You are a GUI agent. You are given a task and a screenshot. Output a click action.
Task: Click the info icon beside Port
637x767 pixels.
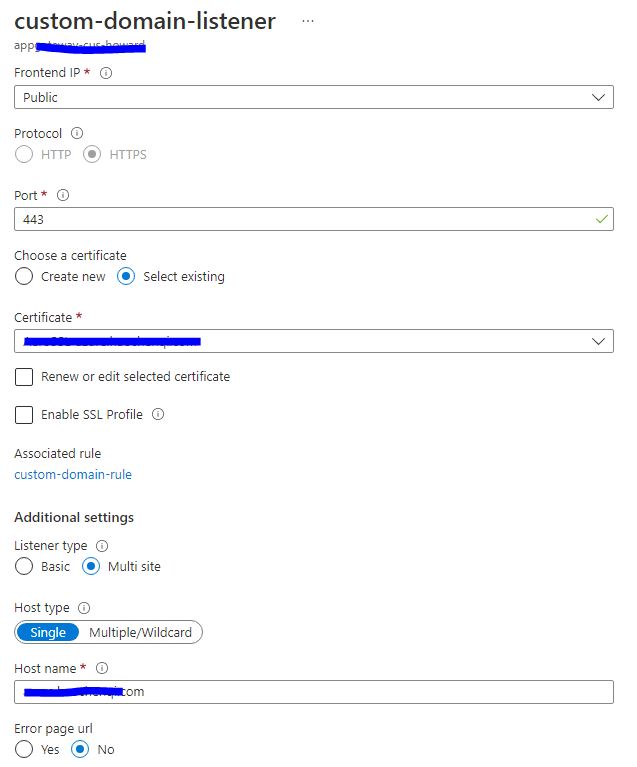coord(64,195)
